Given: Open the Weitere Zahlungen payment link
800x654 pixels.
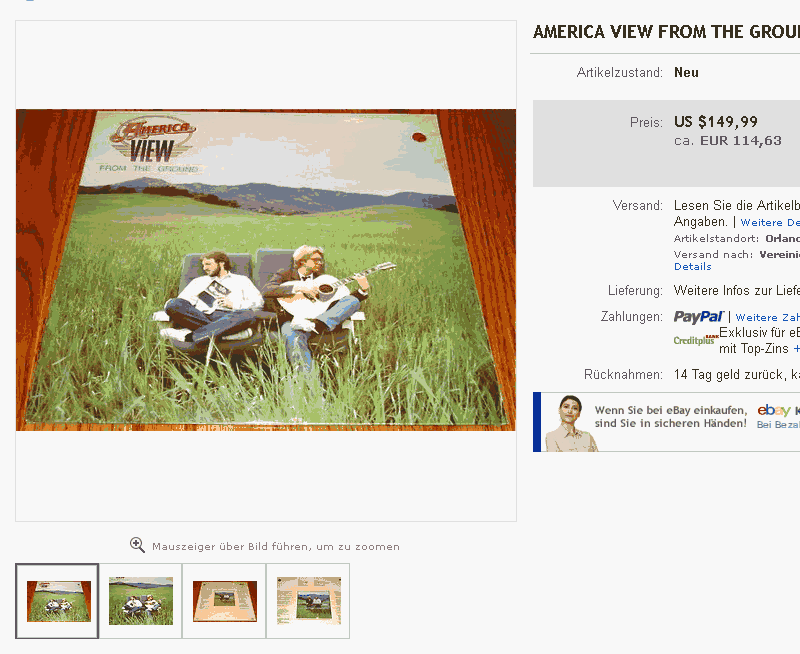Looking at the screenshot, I should pyautogui.click(x=767, y=317).
